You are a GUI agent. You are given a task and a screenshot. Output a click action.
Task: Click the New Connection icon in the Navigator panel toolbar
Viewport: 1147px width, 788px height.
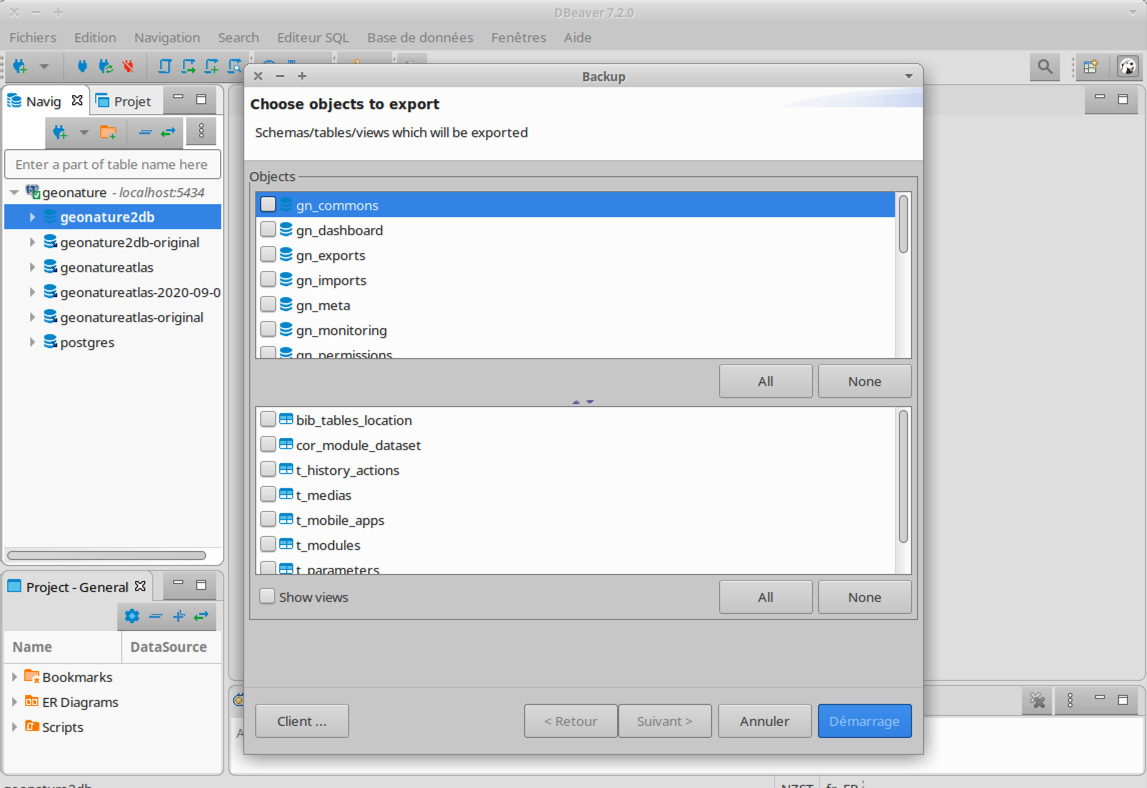pos(59,132)
